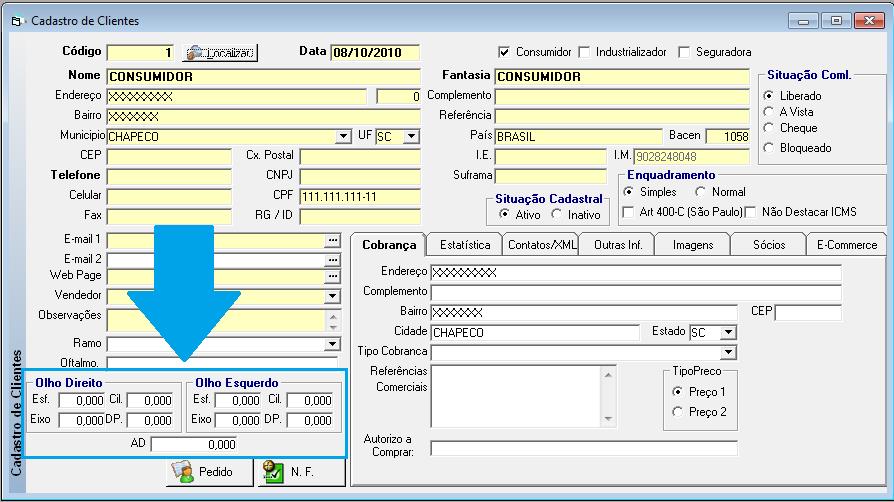This screenshot has width=894, height=502.
Task: Enable the Seguradora checkbox
Action: pyautogui.click(x=684, y=52)
